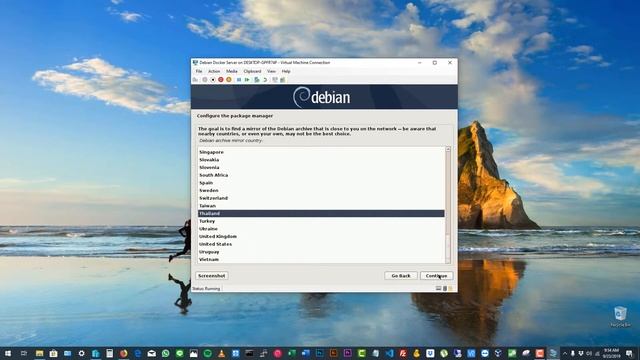Launch VLC media player from the taskbar
Viewport: 640px width, 360px height.
222,353
